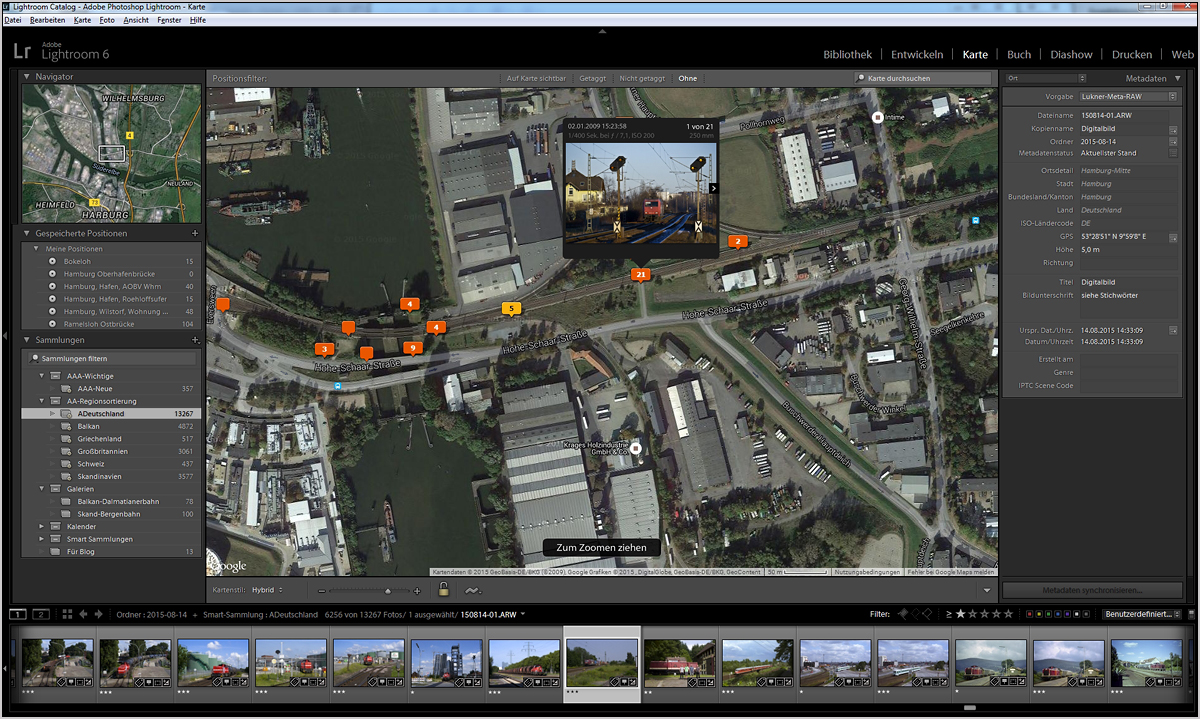Click in the 'Karte durchsuchen' search field
This screenshot has height=719, width=1200.
(x=925, y=78)
